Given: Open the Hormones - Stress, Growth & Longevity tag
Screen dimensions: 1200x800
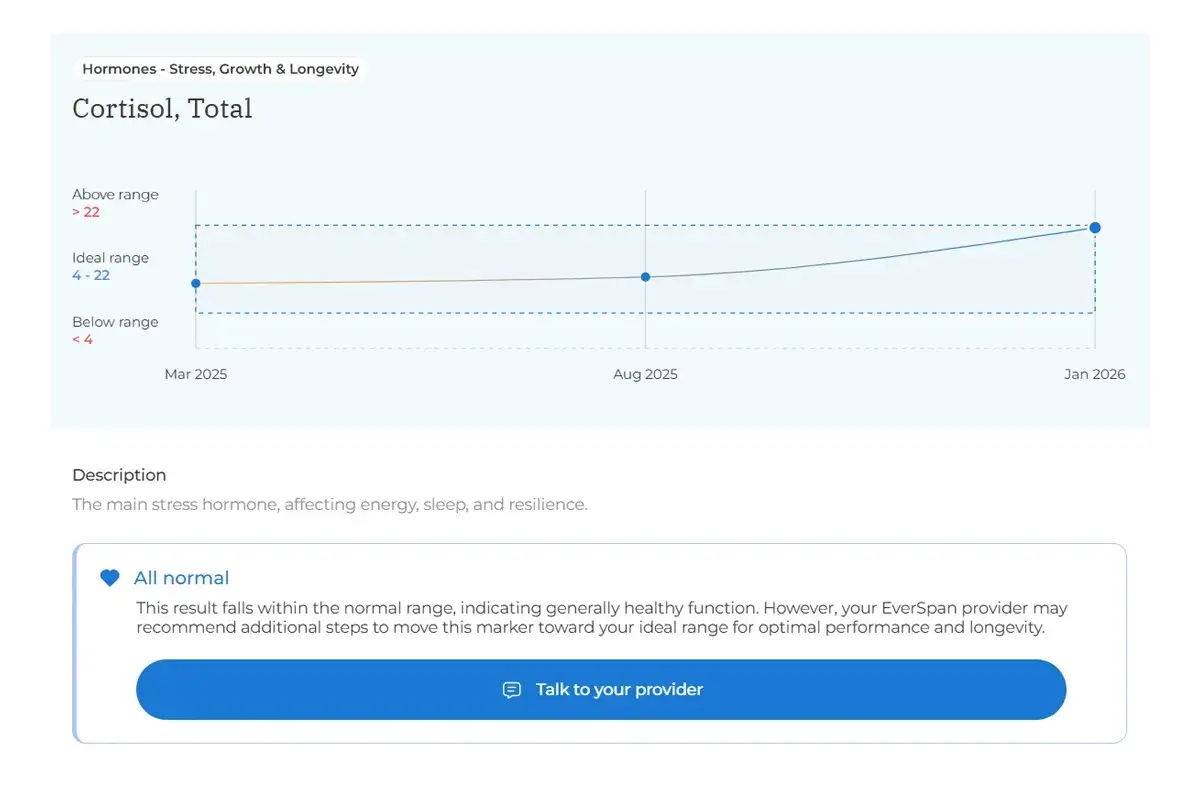Looking at the screenshot, I should 220,69.
